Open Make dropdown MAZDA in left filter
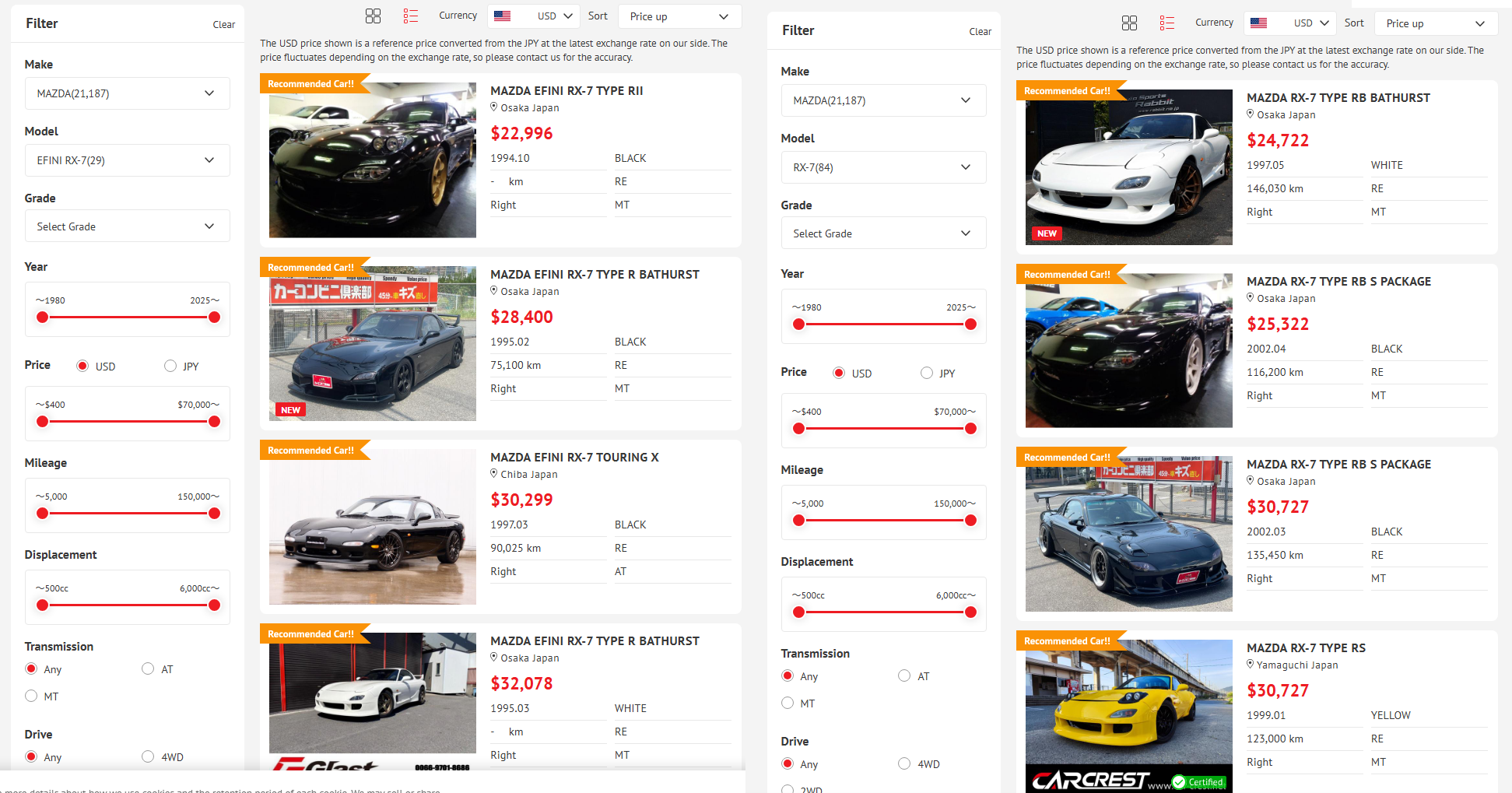 [128, 93]
